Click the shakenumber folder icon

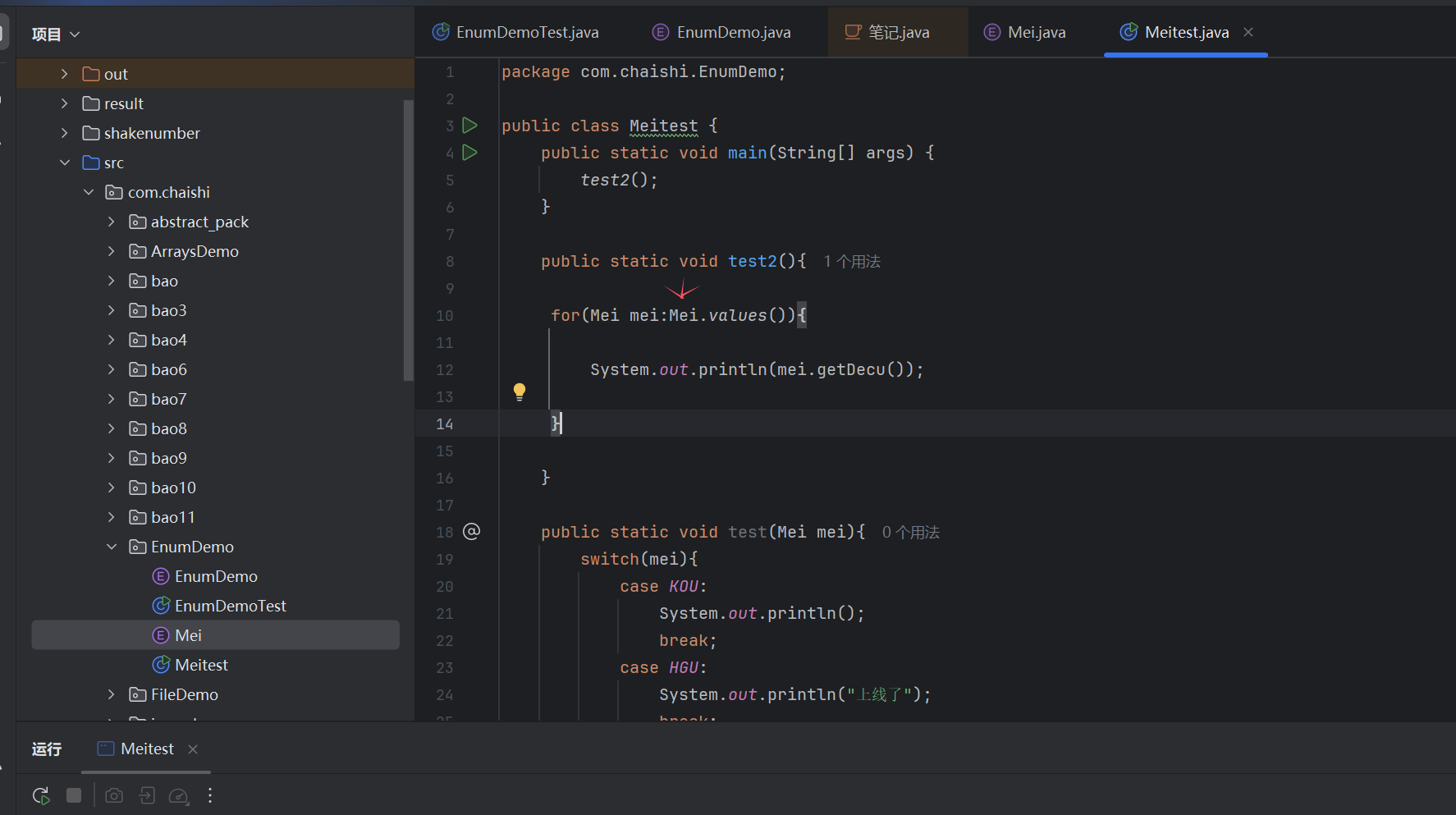pyautogui.click(x=91, y=133)
